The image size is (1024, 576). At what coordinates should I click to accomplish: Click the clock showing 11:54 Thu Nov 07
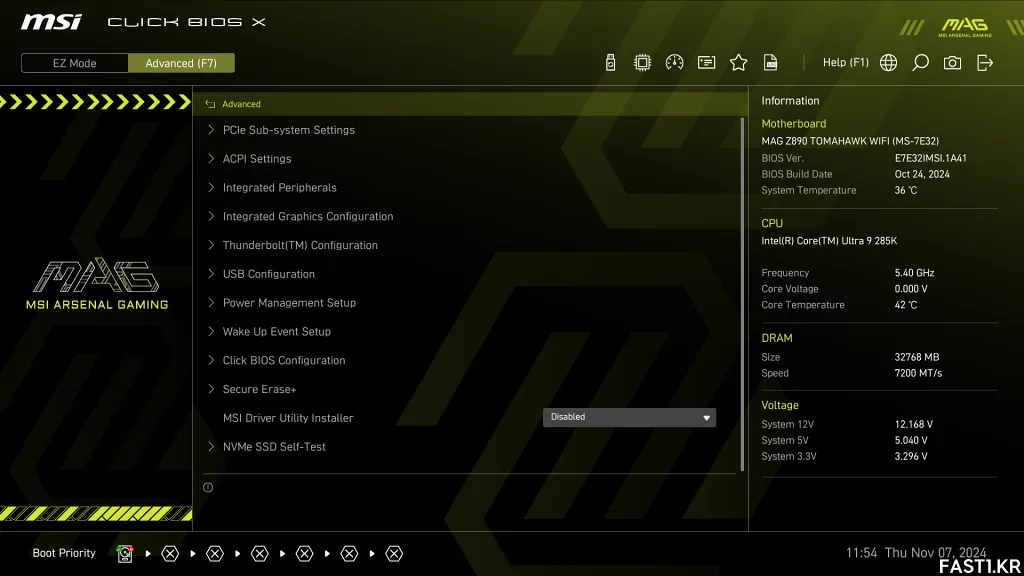point(916,553)
